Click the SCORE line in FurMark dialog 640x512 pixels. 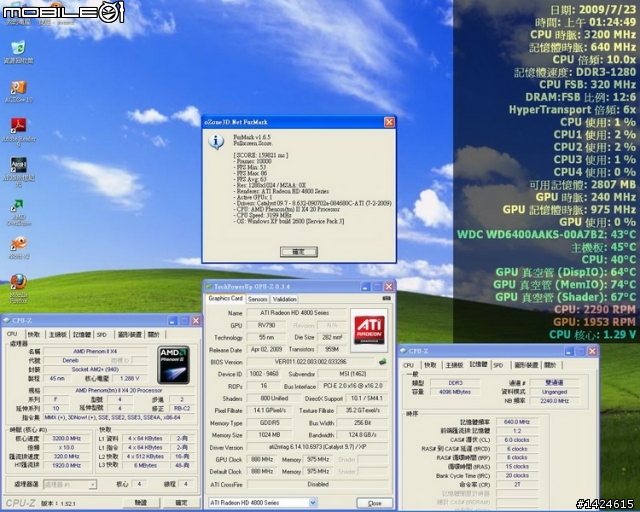(x=261, y=155)
